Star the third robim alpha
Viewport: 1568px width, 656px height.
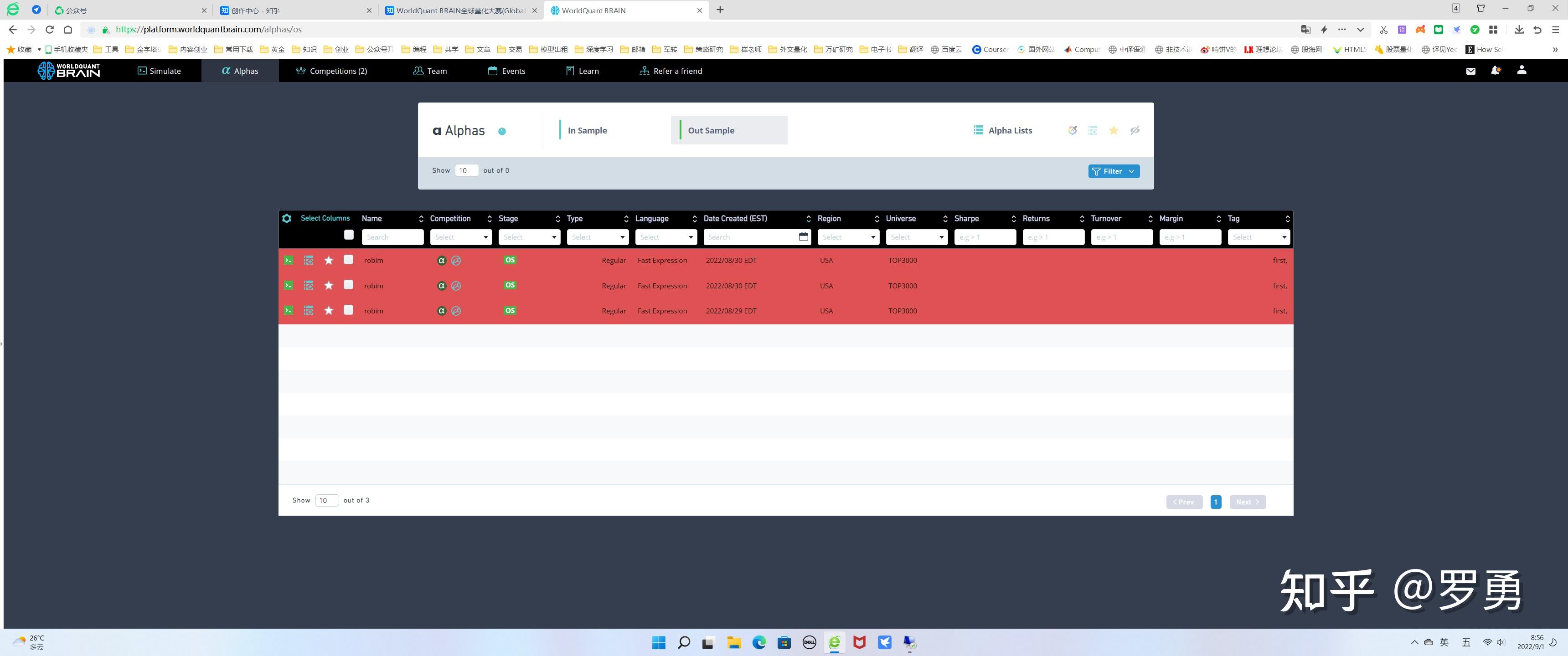click(x=329, y=311)
